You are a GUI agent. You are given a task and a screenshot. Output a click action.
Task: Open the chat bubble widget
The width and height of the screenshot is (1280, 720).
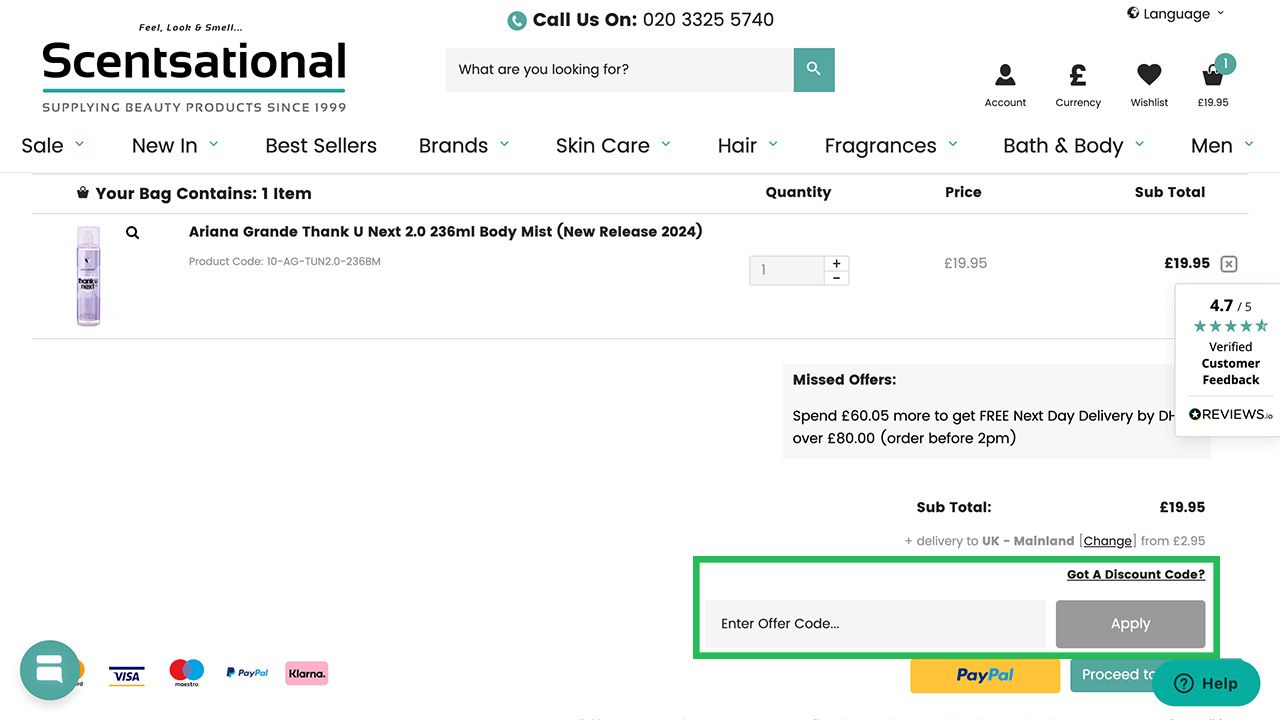pos(49,670)
